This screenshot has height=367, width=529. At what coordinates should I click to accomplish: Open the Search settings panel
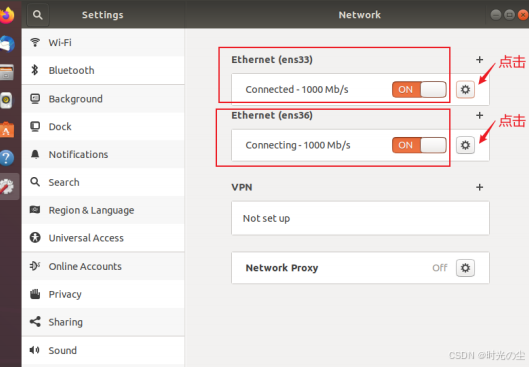[x=103, y=182]
